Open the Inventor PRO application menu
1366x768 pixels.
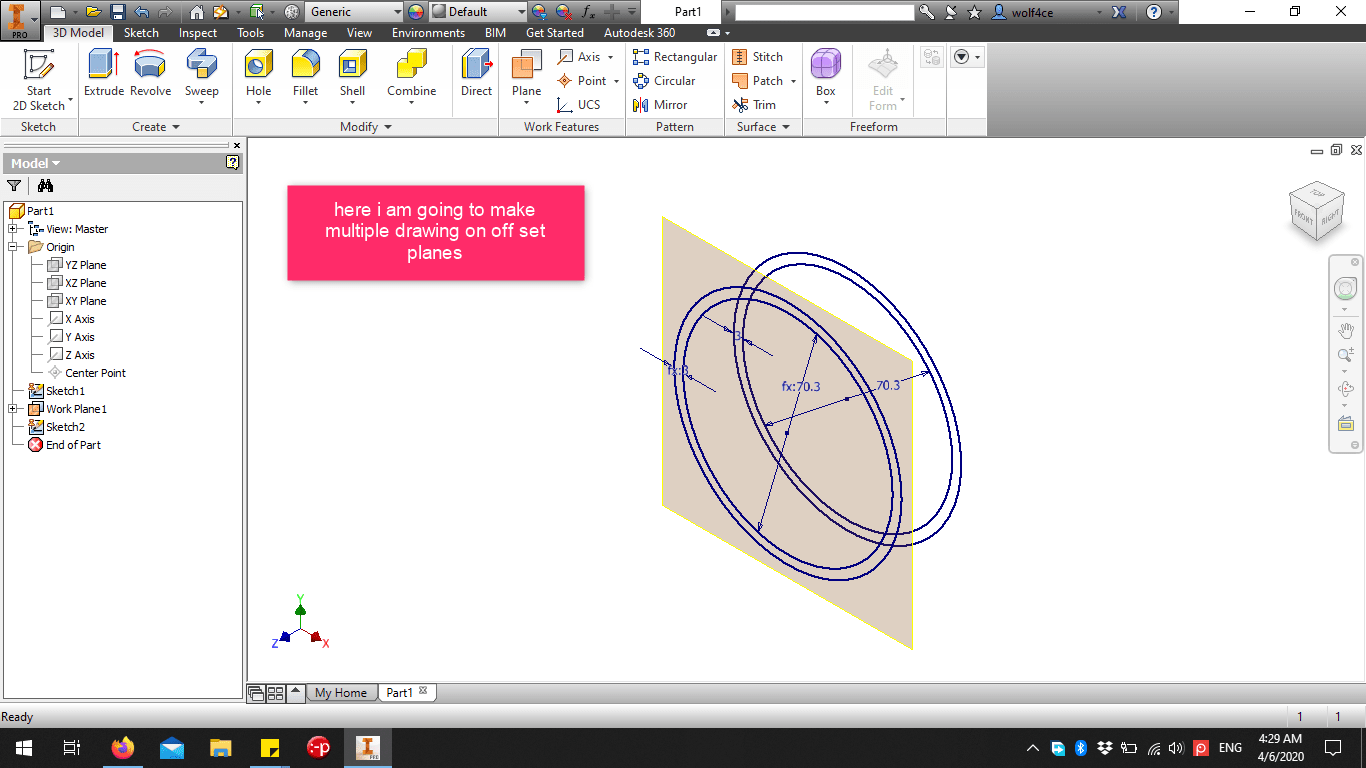pos(20,19)
